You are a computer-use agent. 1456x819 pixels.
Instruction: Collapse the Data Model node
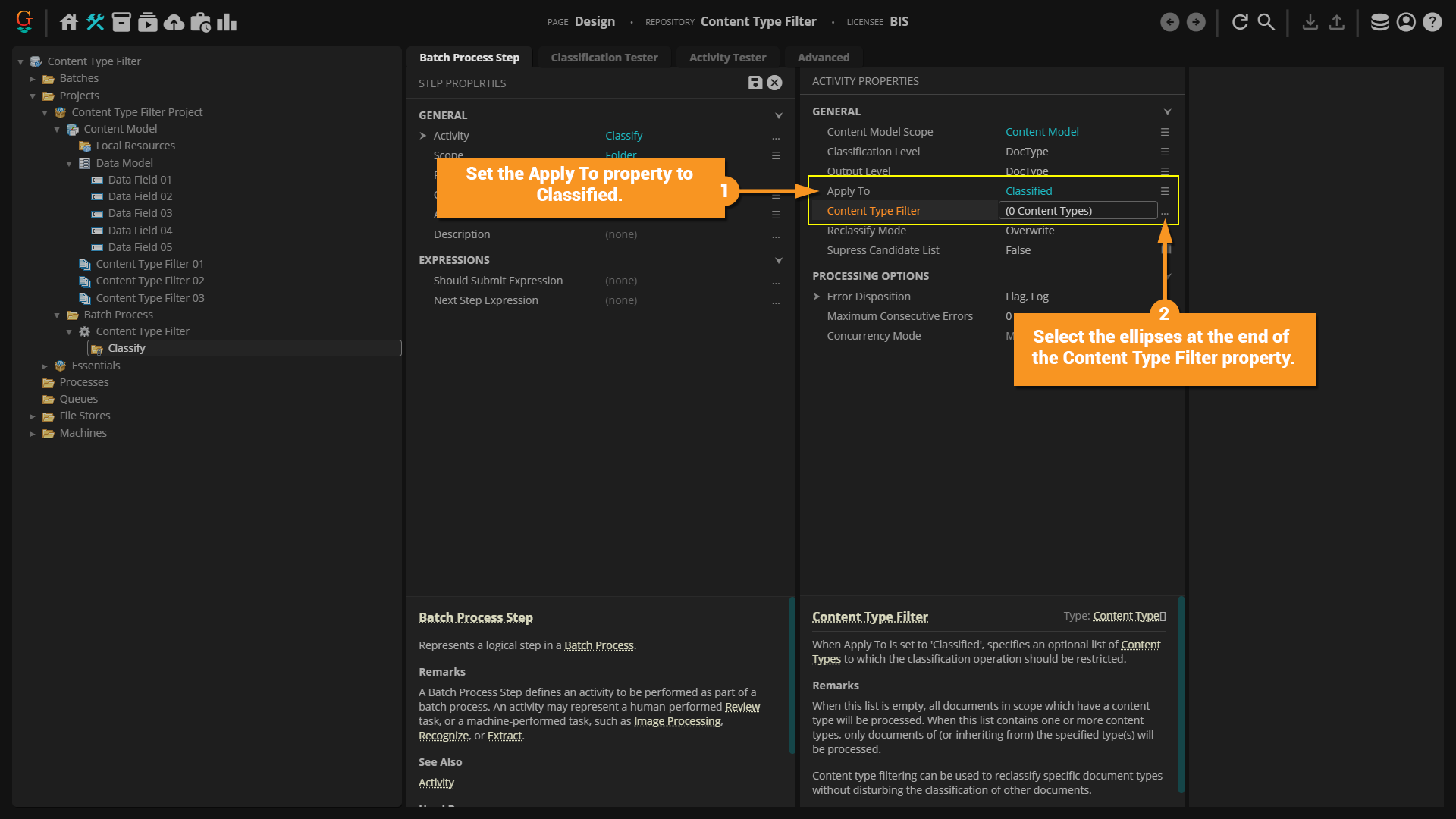pyautogui.click(x=69, y=163)
